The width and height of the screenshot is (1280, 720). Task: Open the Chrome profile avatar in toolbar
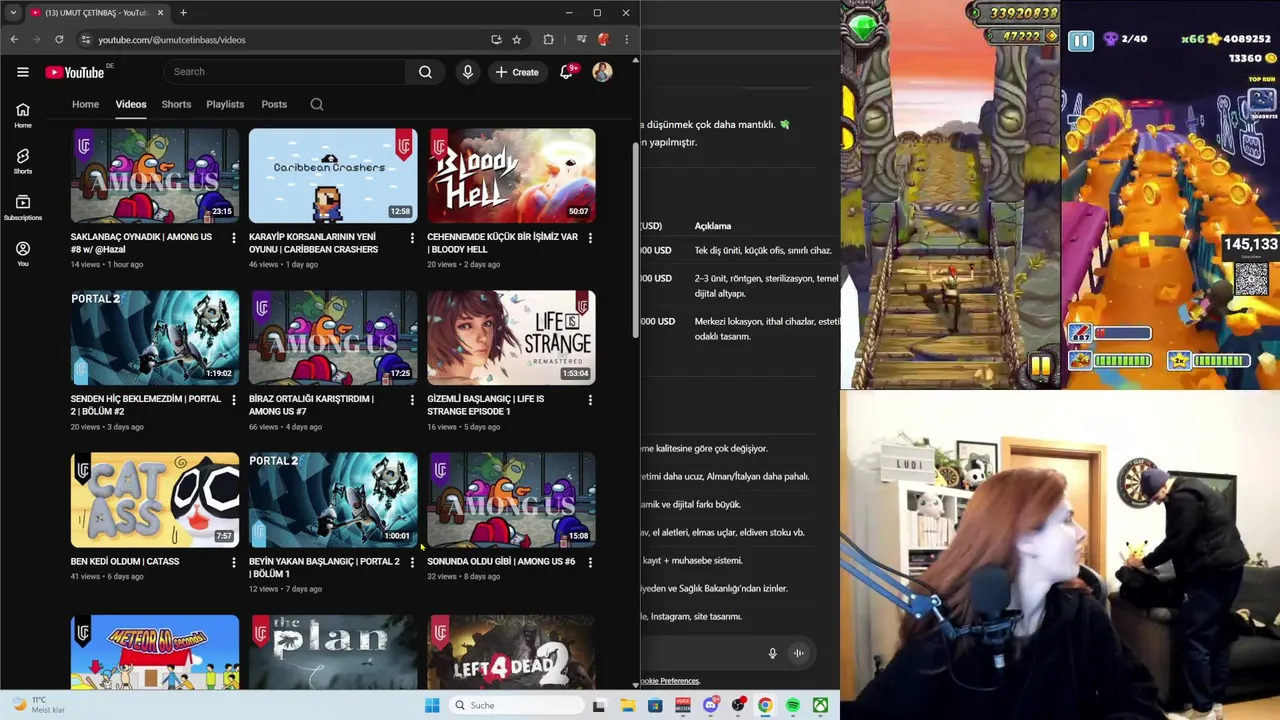(x=603, y=40)
